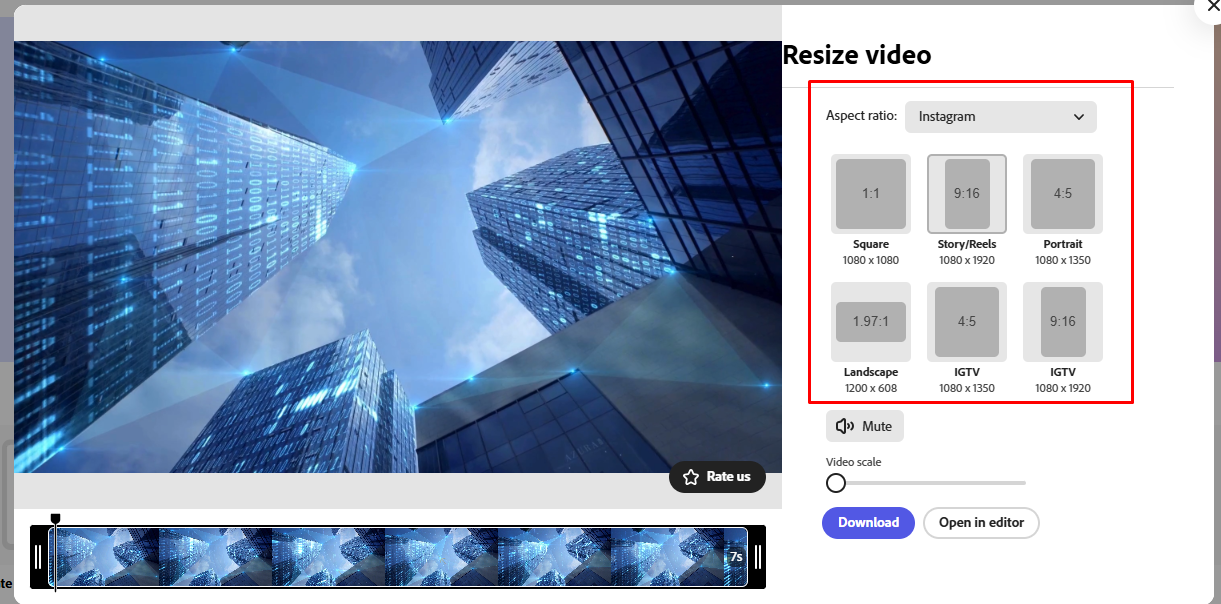Click the Portrait label text
Image resolution: width=1221 pixels, height=604 pixels.
pyautogui.click(x=1063, y=244)
